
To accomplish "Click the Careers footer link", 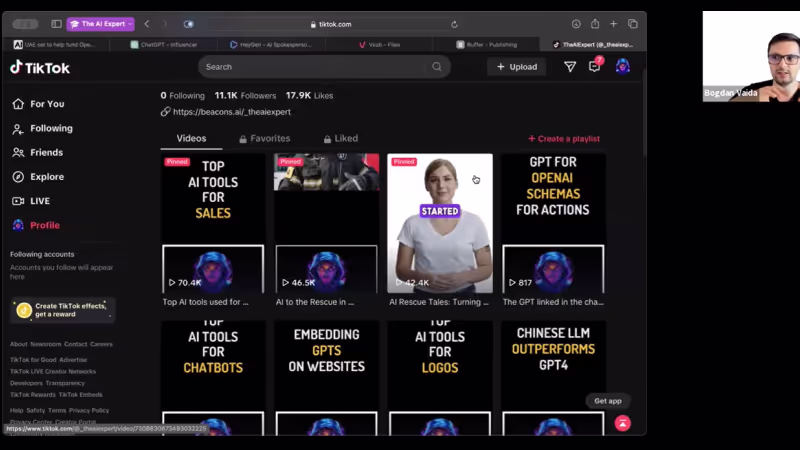I will (x=101, y=344).
